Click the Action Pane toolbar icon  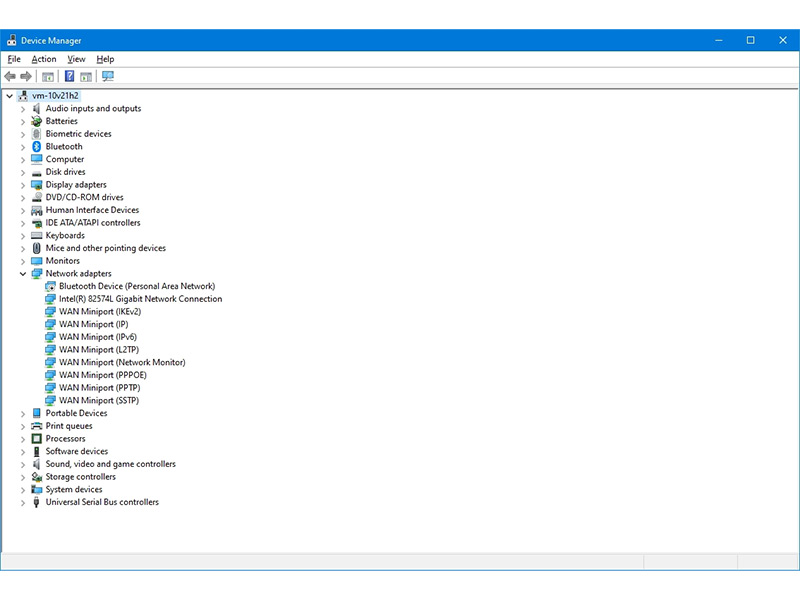coord(86,77)
